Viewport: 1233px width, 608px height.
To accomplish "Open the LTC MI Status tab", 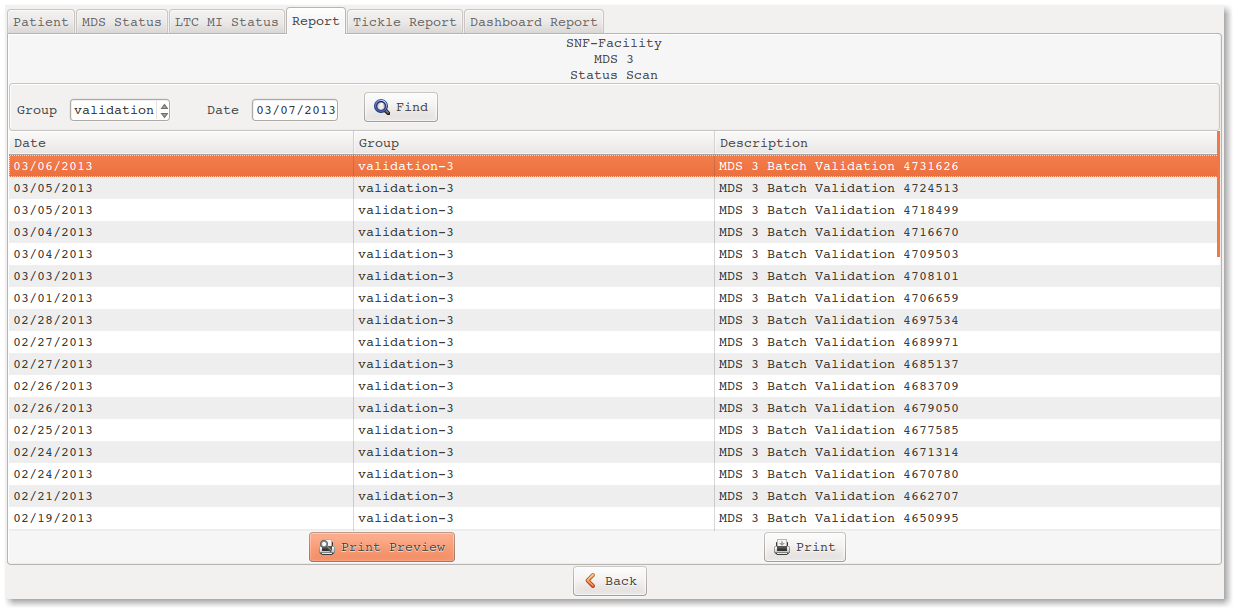I will 227,21.
